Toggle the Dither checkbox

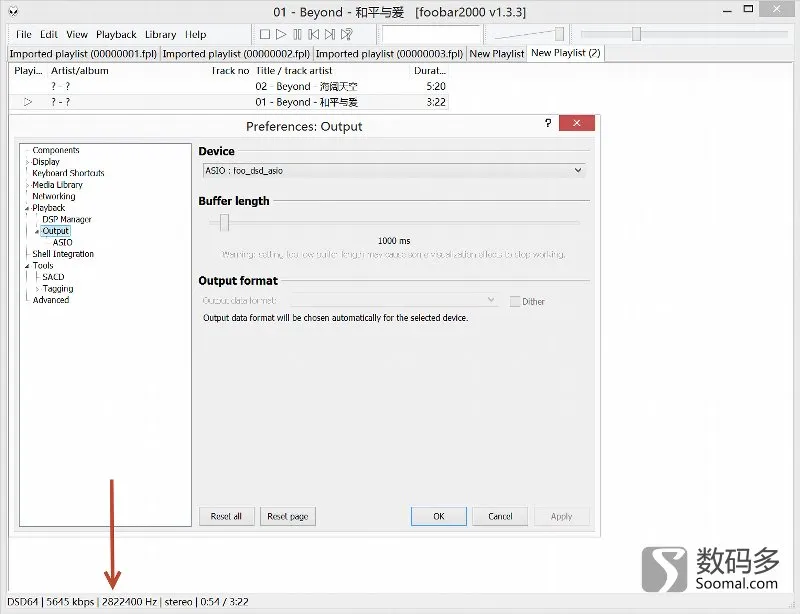click(x=515, y=301)
